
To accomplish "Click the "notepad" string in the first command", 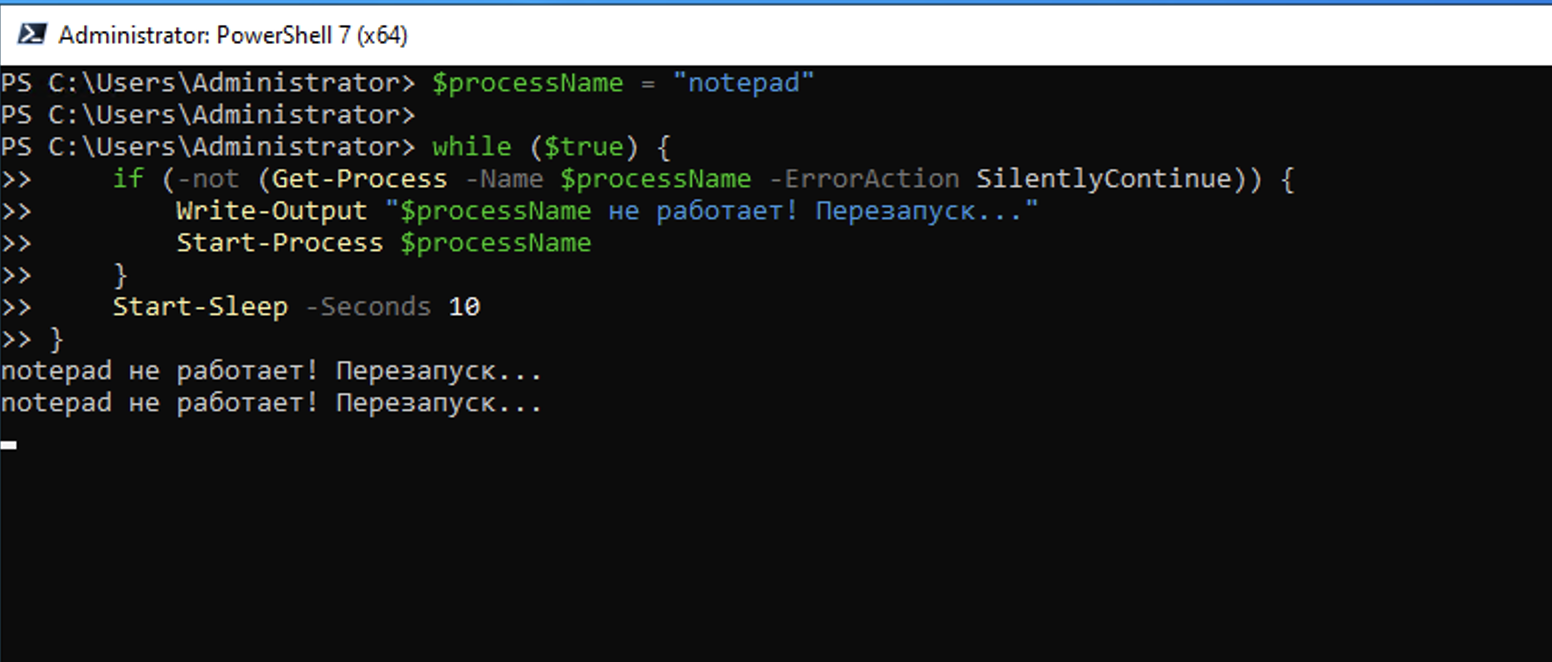I will [x=744, y=83].
